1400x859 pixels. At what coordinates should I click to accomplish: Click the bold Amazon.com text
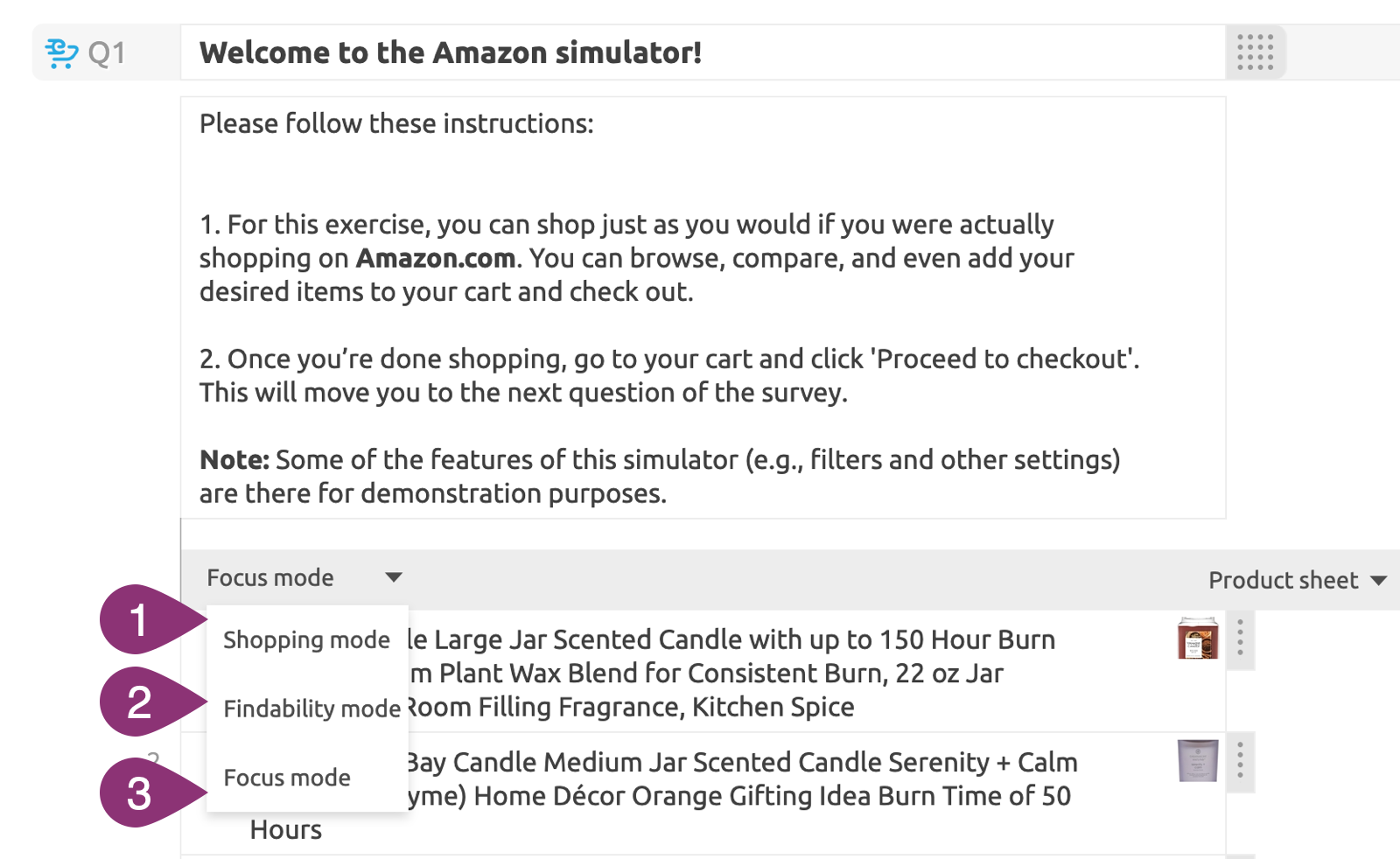tap(435, 258)
